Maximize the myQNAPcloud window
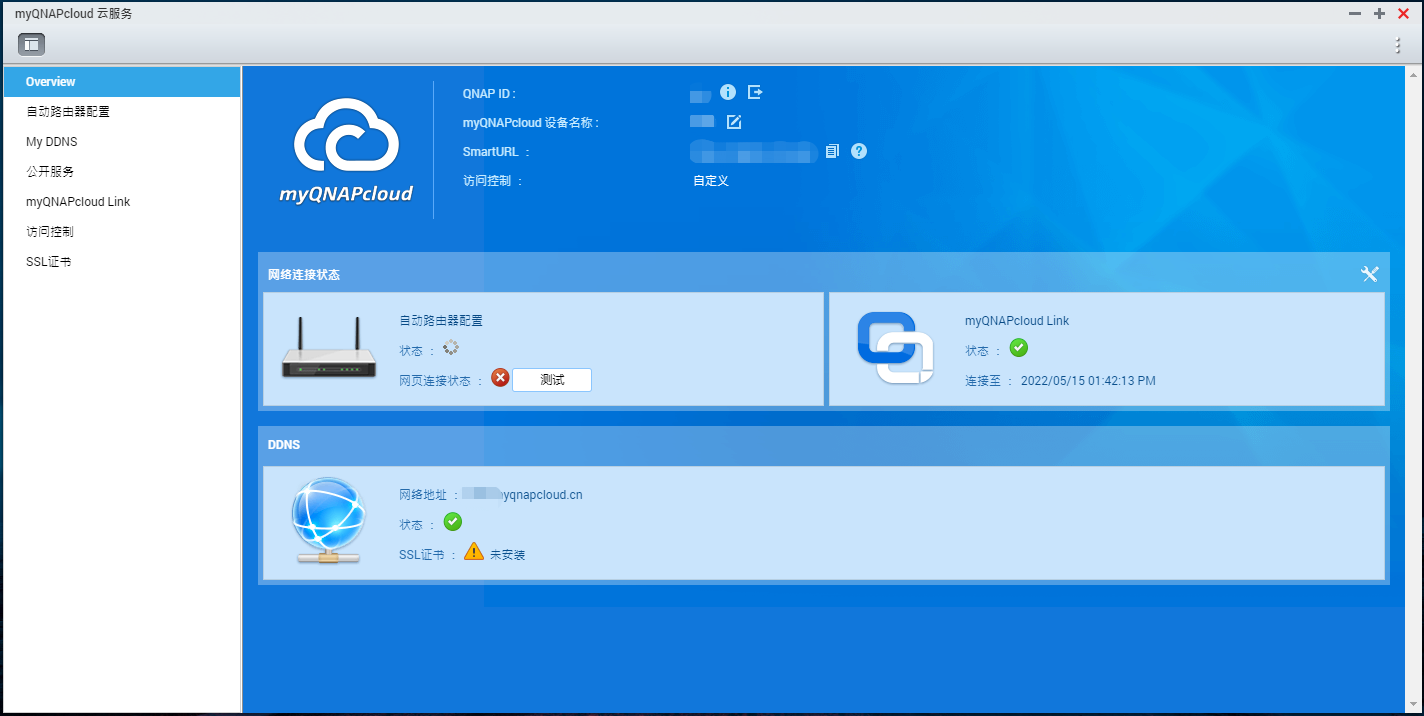Image resolution: width=1424 pixels, height=716 pixels. pos(1379,14)
